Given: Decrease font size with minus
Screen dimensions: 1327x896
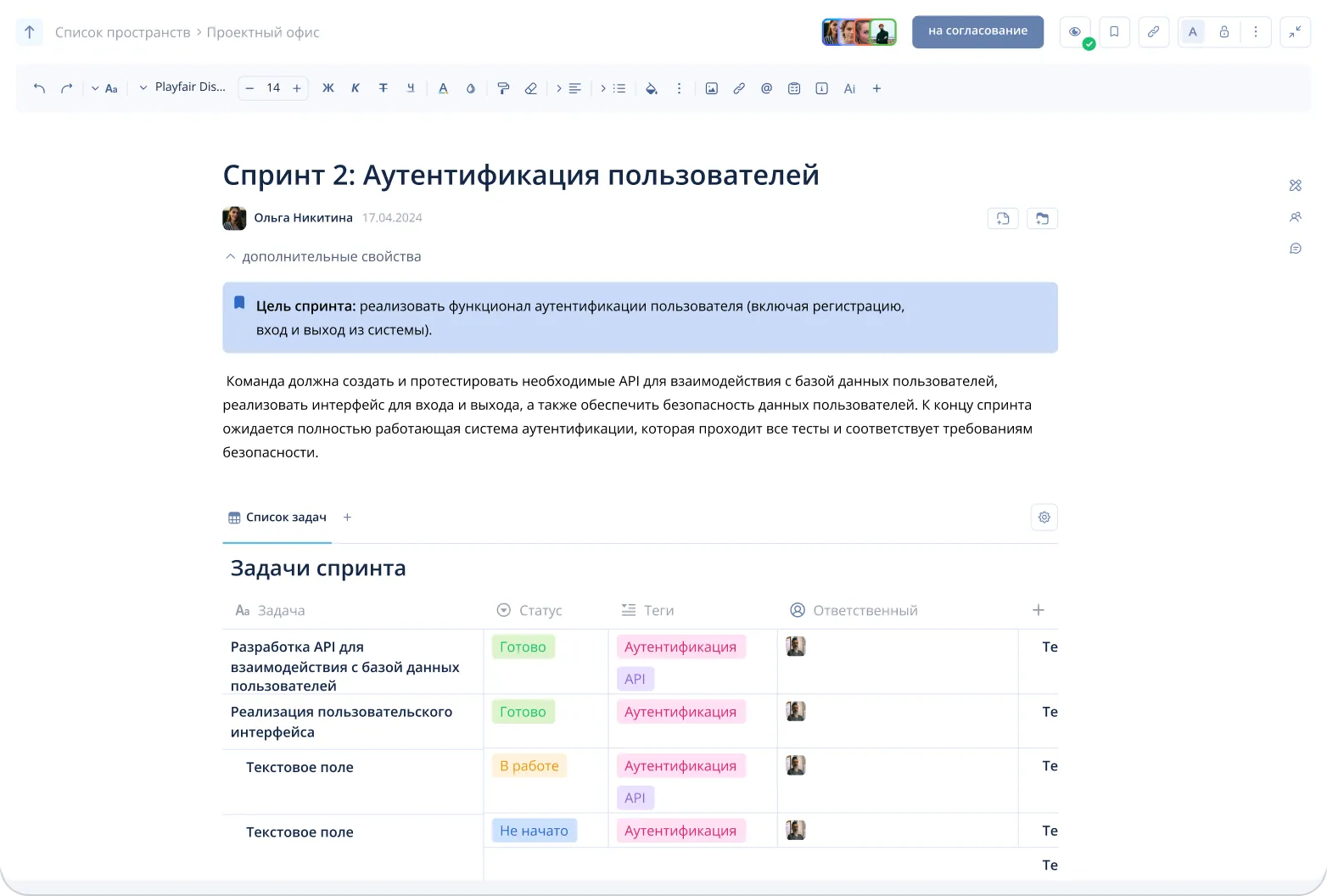Looking at the screenshot, I should [249, 88].
